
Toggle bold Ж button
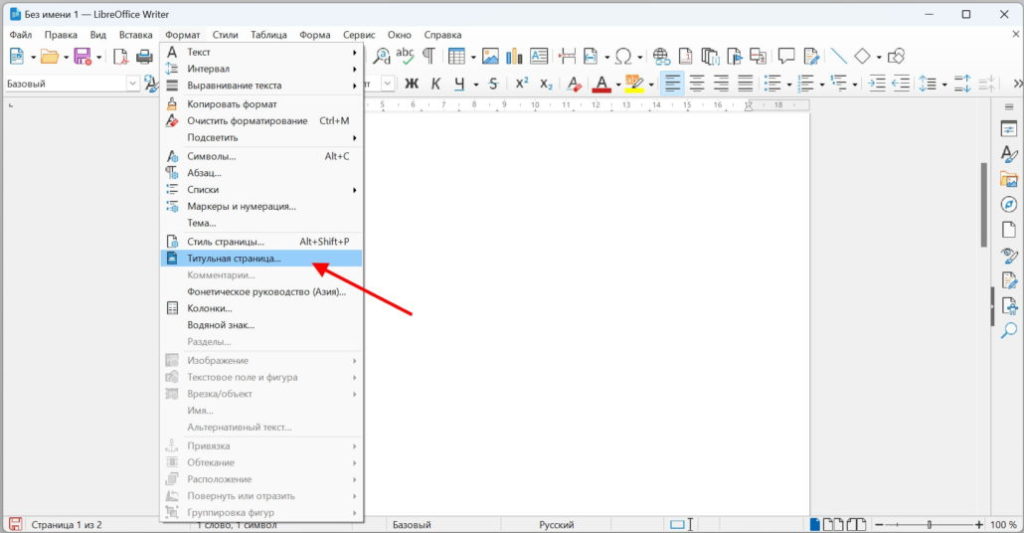point(411,84)
